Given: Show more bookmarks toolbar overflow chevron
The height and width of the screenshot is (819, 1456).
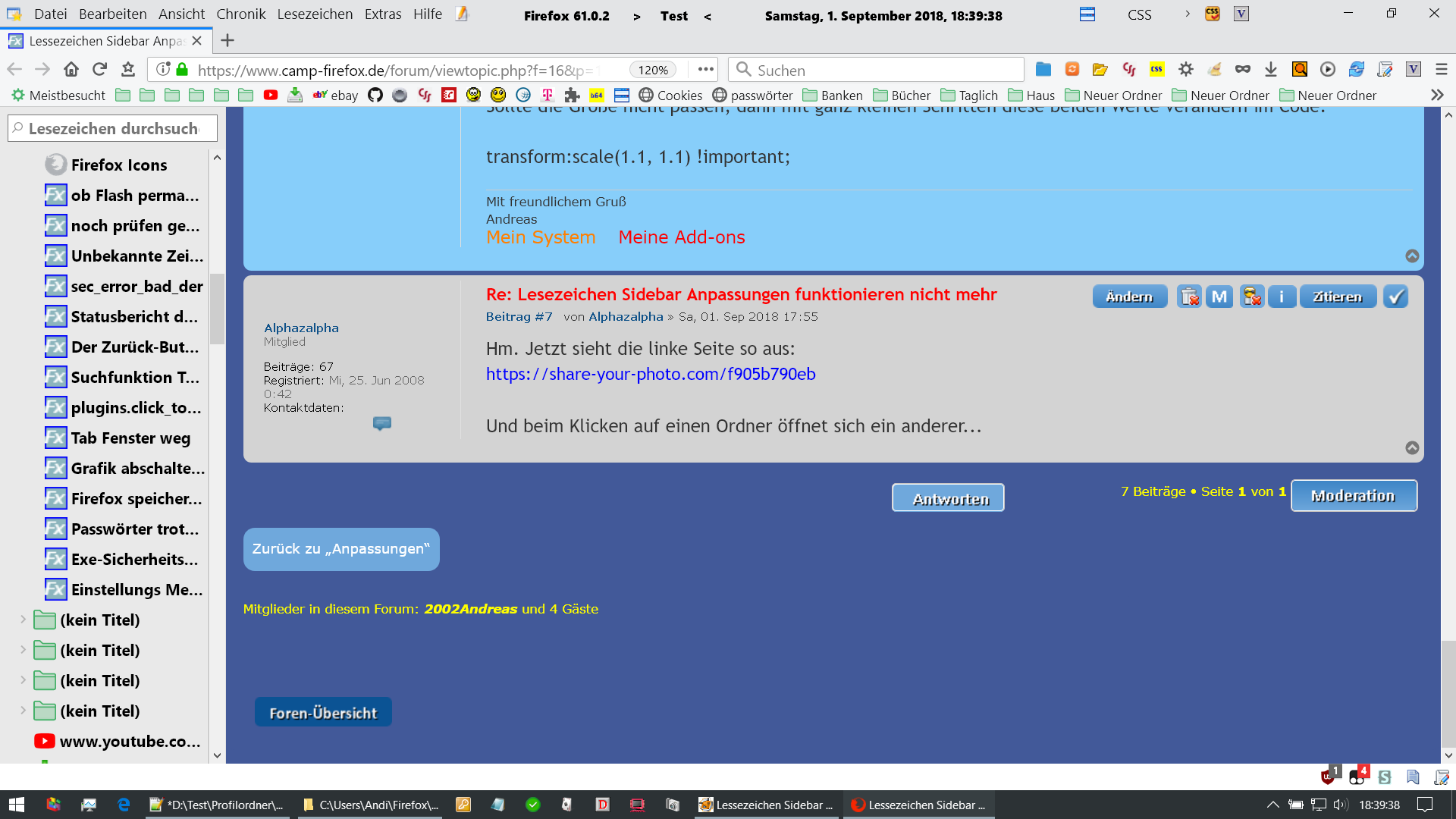Looking at the screenshot, I should (1437, 95).
